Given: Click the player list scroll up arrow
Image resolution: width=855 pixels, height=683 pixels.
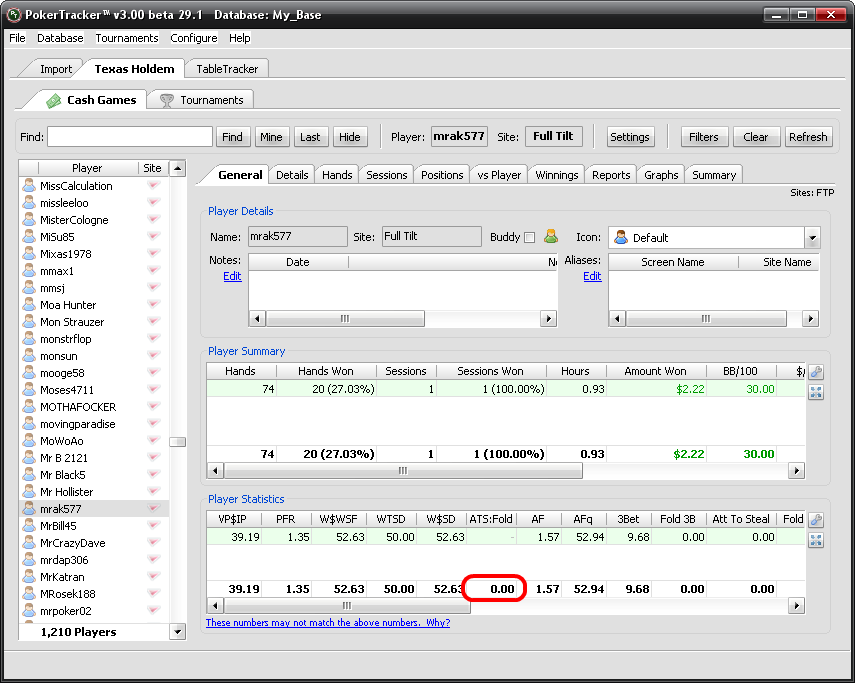Looking at the screenshot, I should pyautogui.click(x=178, y=168).
